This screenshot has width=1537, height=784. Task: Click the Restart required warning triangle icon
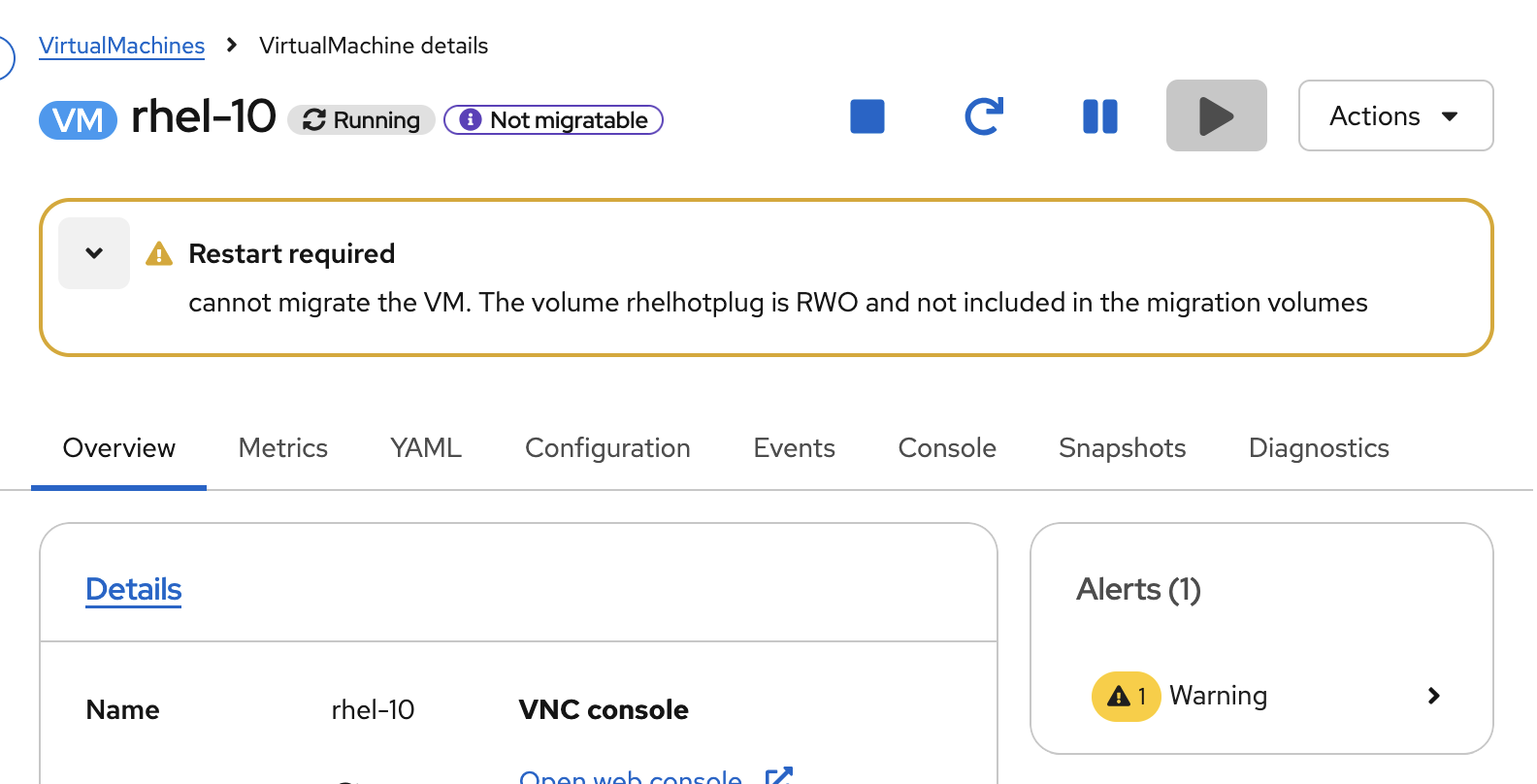point(159,254)
